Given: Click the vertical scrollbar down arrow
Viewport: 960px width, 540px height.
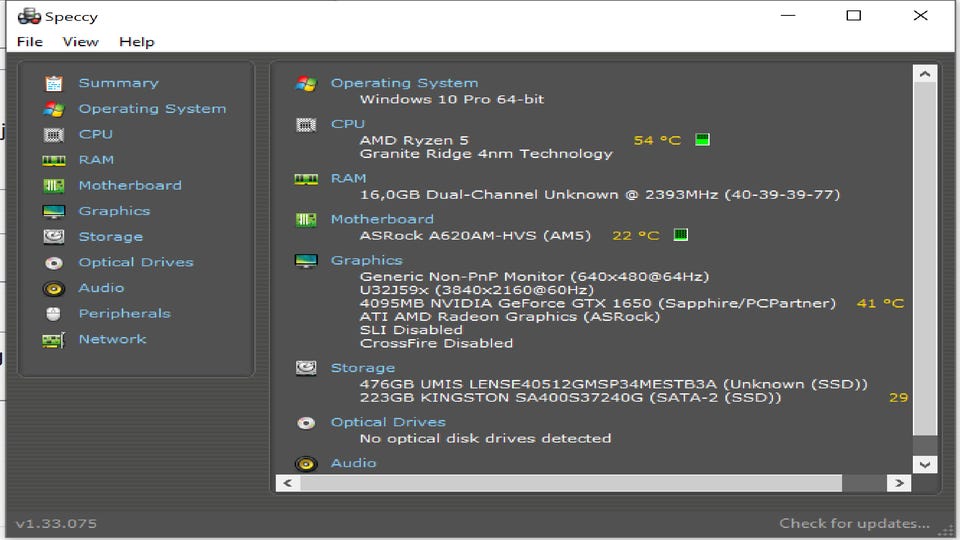Looking at the screenshot, I should [925, 465].
